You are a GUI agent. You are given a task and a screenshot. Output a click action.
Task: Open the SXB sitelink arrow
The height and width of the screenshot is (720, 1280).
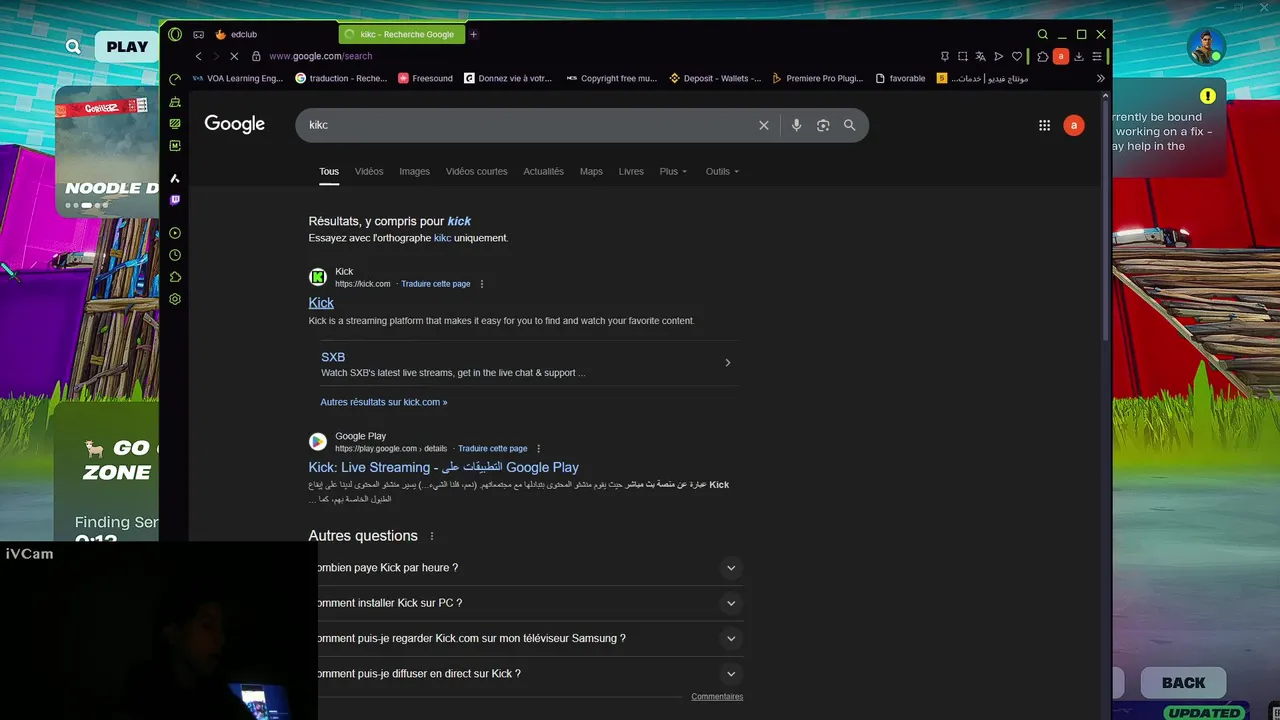pyautogui.click(x=727, y=363)
